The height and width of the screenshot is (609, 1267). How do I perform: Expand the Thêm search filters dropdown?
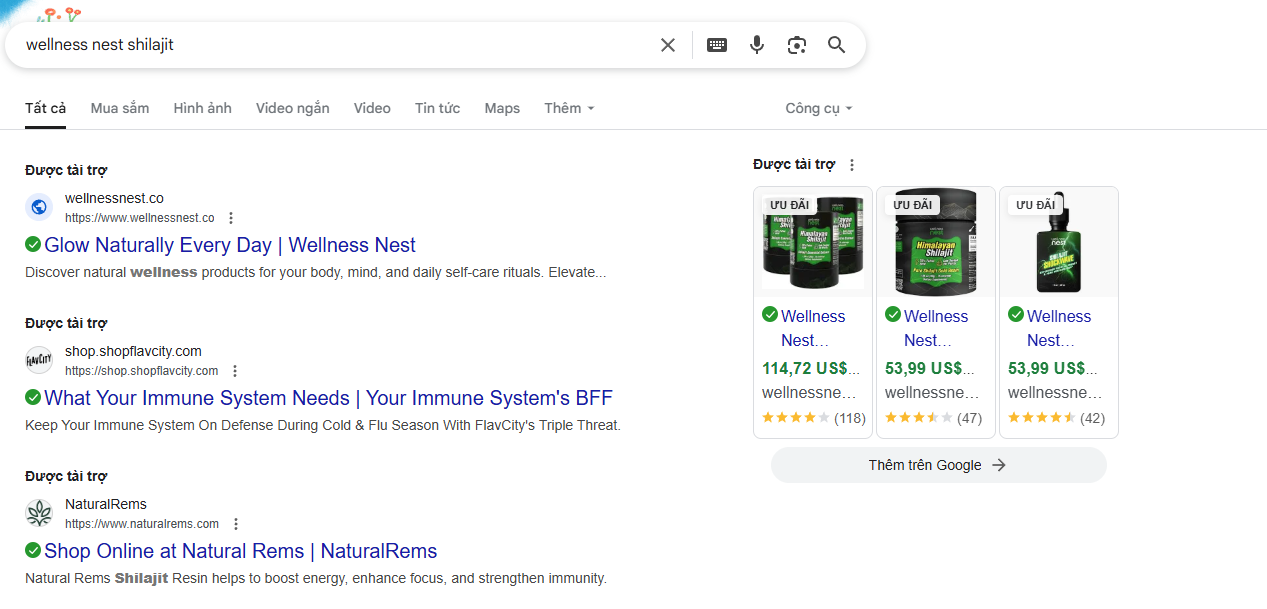(x=569, y=108)
